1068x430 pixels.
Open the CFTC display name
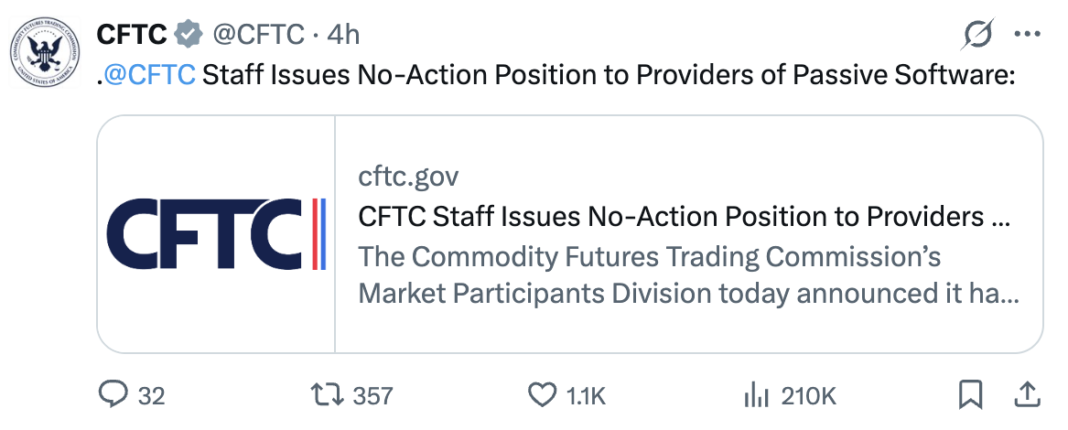point(131,34)
